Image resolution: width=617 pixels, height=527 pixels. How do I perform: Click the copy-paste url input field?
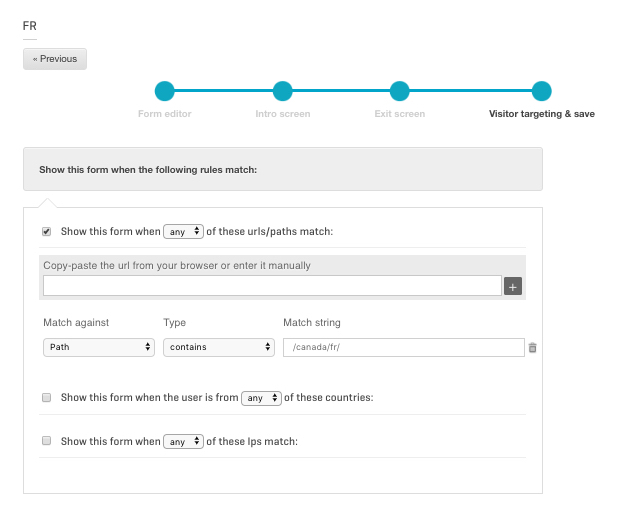[272, 286]
